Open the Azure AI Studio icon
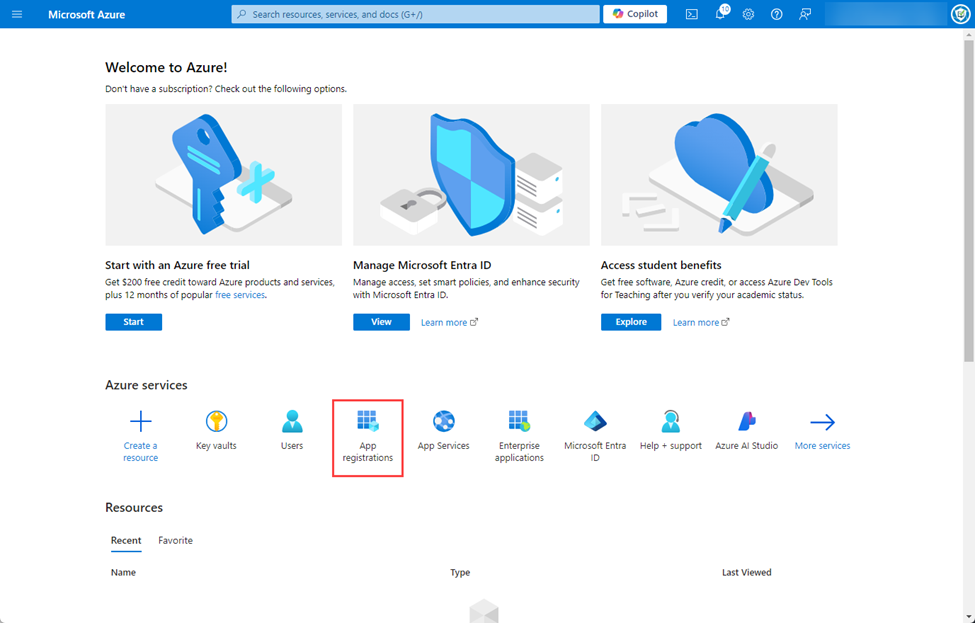Screen dimensions: 975x623 coord(745,421)
